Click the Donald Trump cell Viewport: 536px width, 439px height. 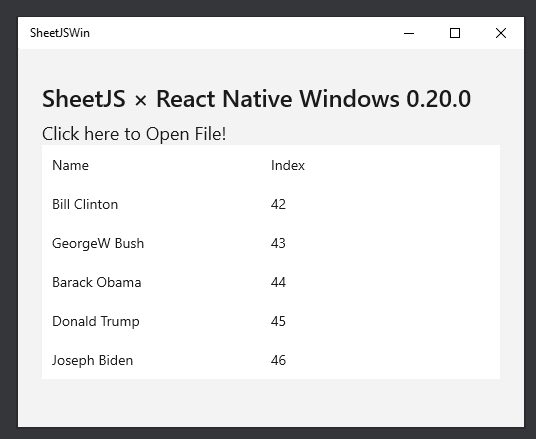[x=96, y=321]
